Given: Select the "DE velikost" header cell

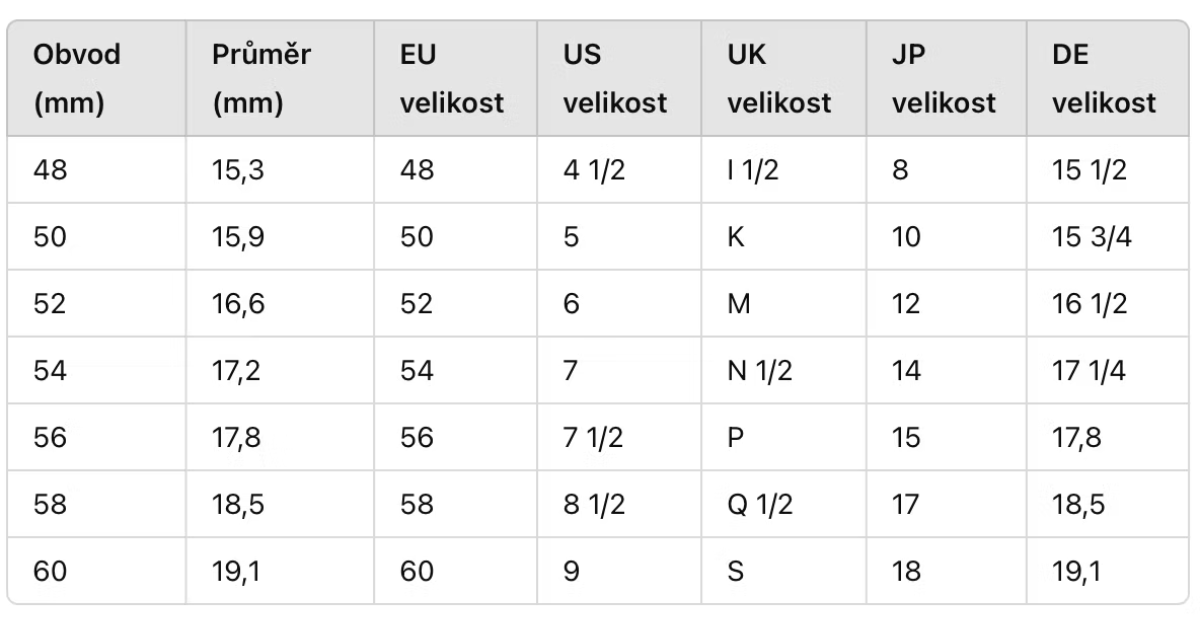Looking at the screenshot, I should (1103, 78).
